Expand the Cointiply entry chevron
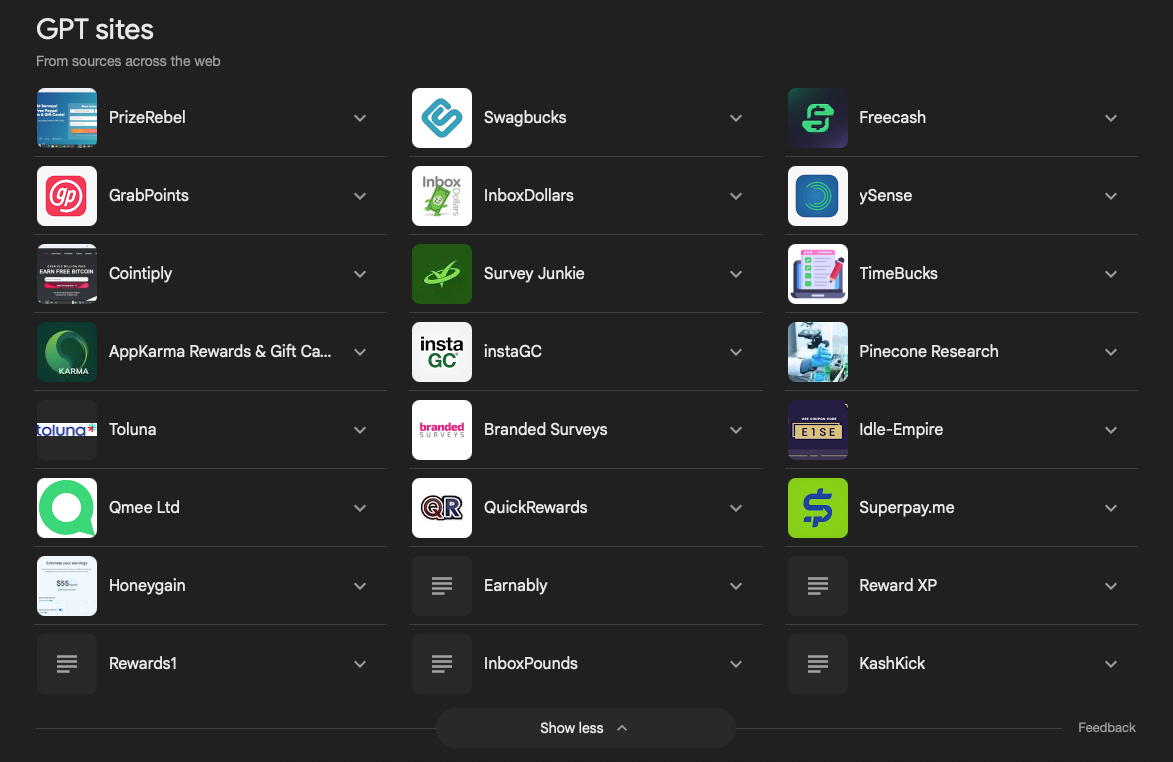1173x762 pixels. [x=360, y=274]
